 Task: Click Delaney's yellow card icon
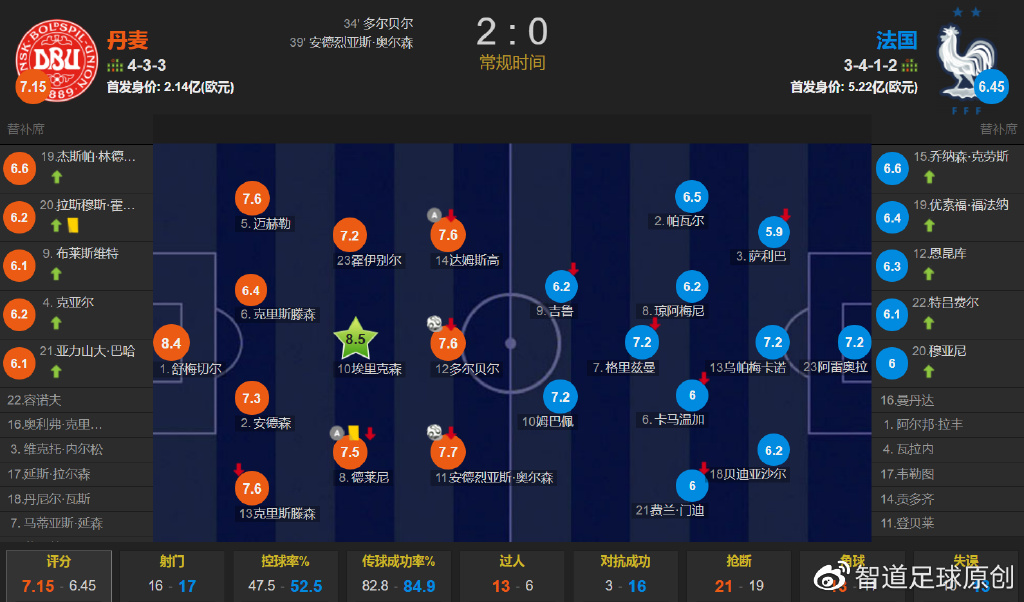(354, 432)
